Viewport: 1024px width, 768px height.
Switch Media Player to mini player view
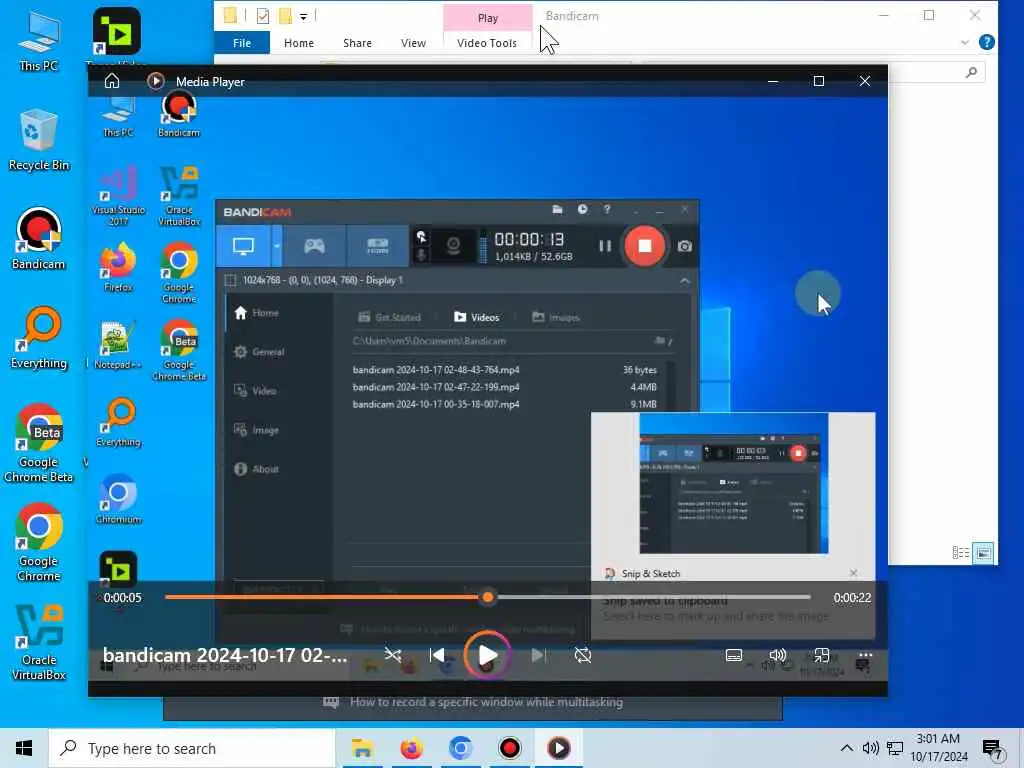pyautogui.click(x=821, y=655)
